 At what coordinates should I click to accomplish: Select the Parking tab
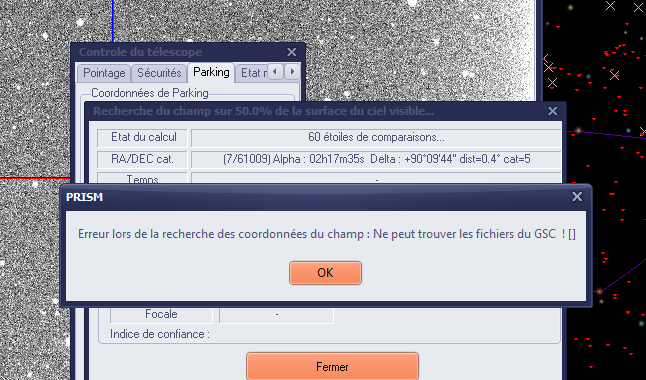(x=211, y=72)
